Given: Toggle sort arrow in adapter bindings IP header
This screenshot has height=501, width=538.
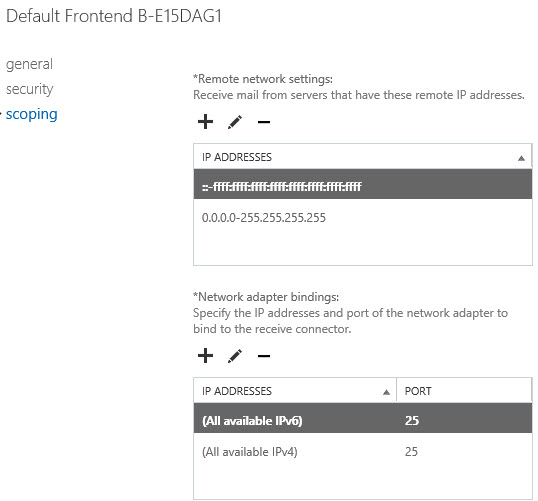Looking at the screenshot, I should (386, 392).
